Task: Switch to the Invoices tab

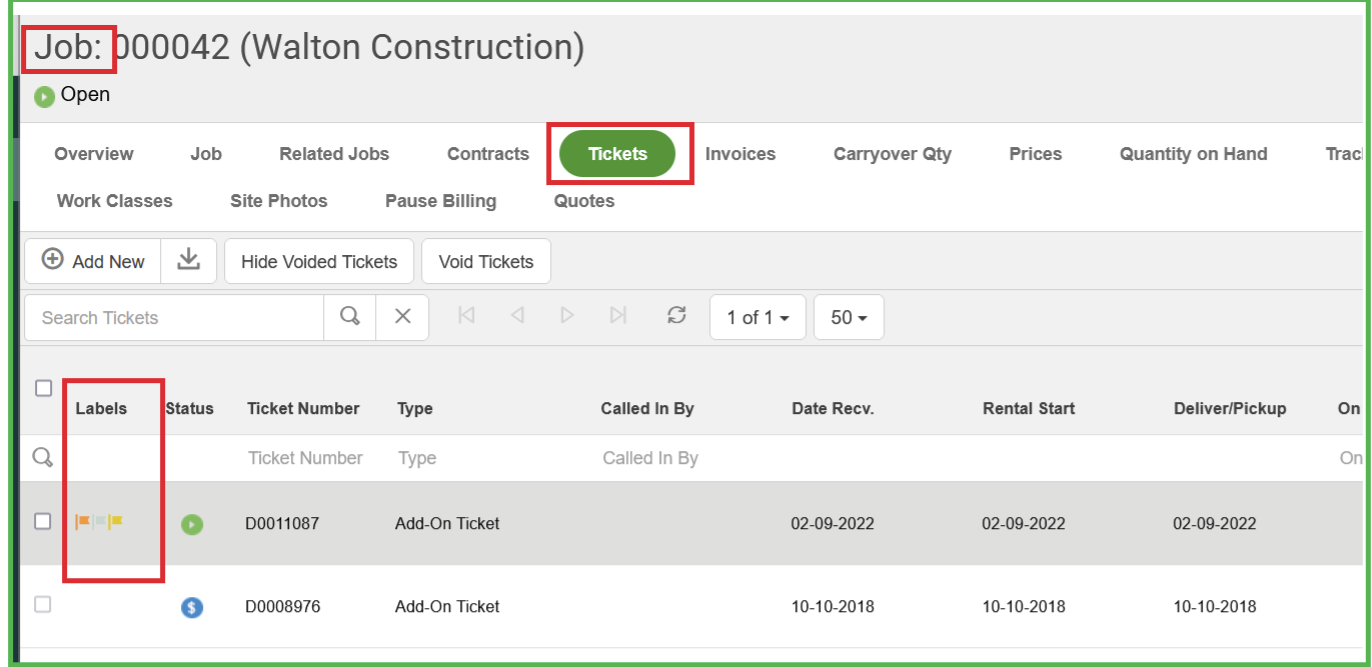Action: (x=740, y=154)
